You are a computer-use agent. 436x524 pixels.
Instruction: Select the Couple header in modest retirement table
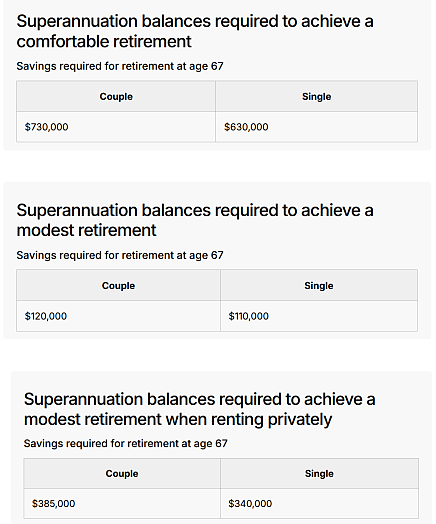pyautogui.click(x=118, y=286)
